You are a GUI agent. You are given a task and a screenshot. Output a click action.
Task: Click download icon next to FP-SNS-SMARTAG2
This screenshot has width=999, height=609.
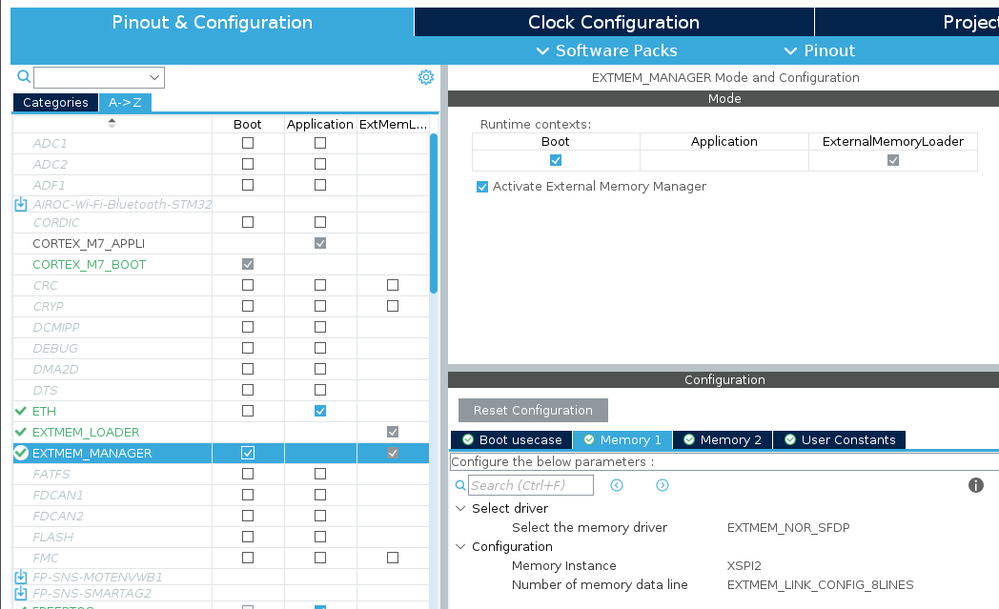[20, 593]
